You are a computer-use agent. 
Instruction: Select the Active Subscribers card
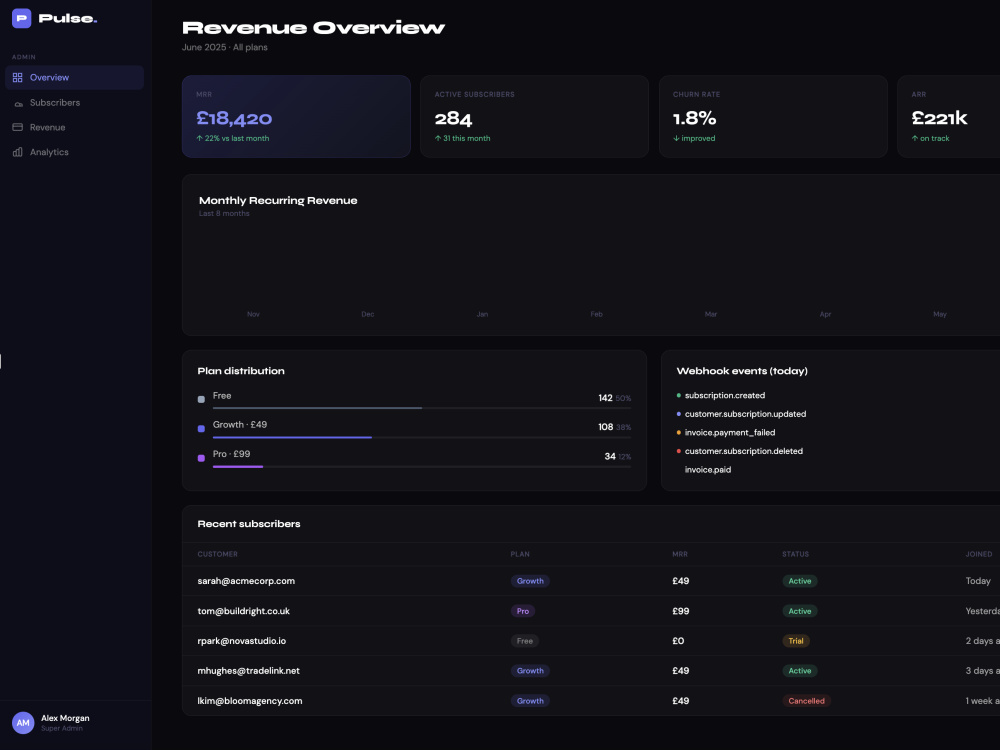[x=534, y=117]
